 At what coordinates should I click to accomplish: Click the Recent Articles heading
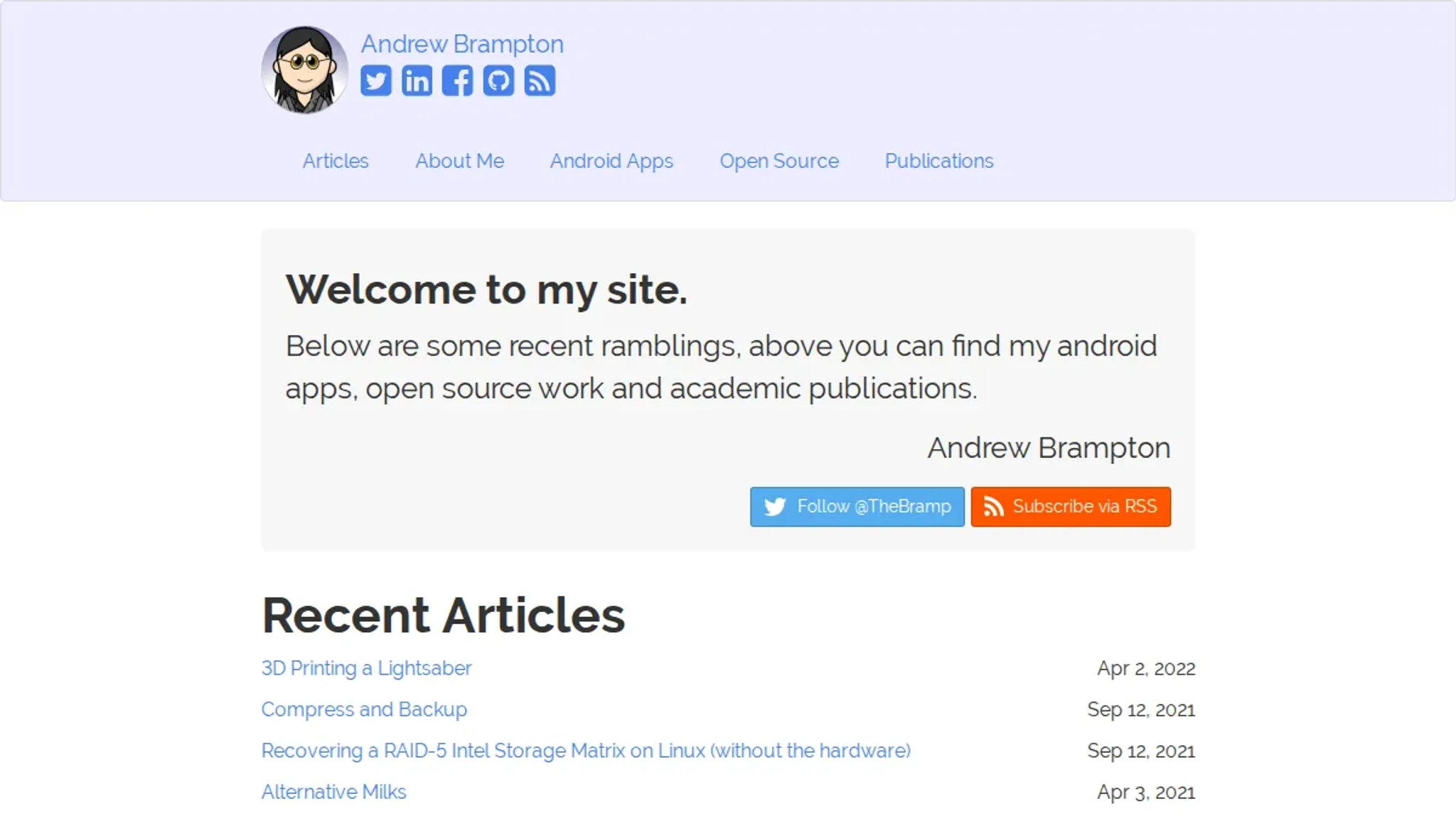[444, 615]
